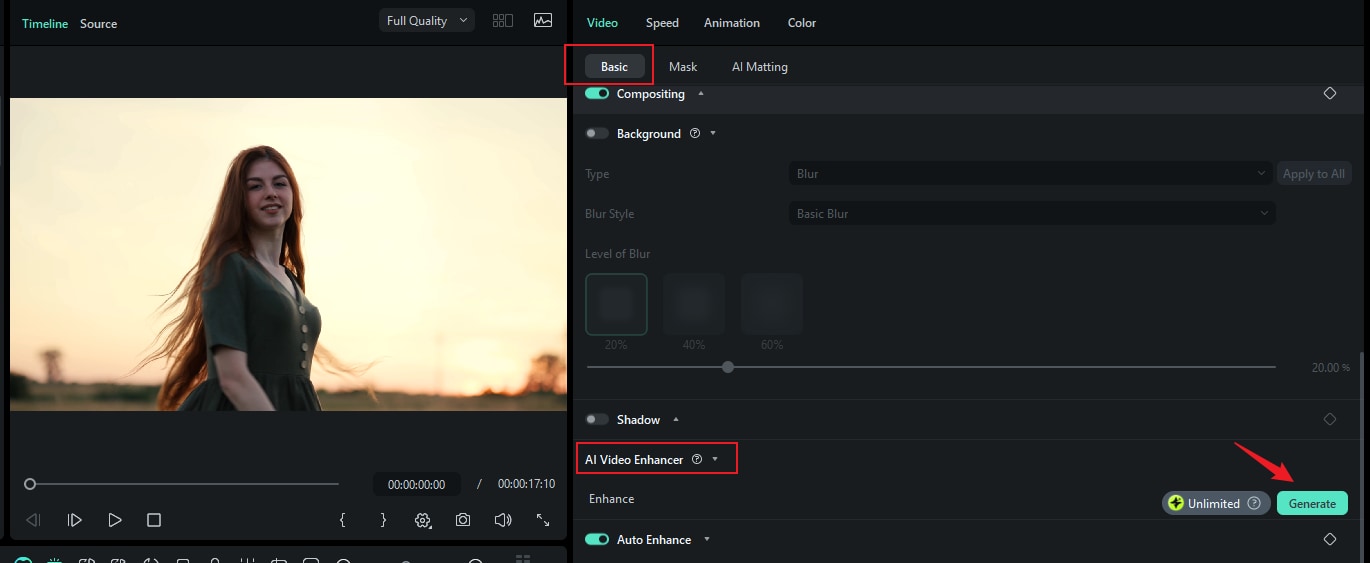
Task: Enable the Background toggle
Action: click(x=597, y=134)
